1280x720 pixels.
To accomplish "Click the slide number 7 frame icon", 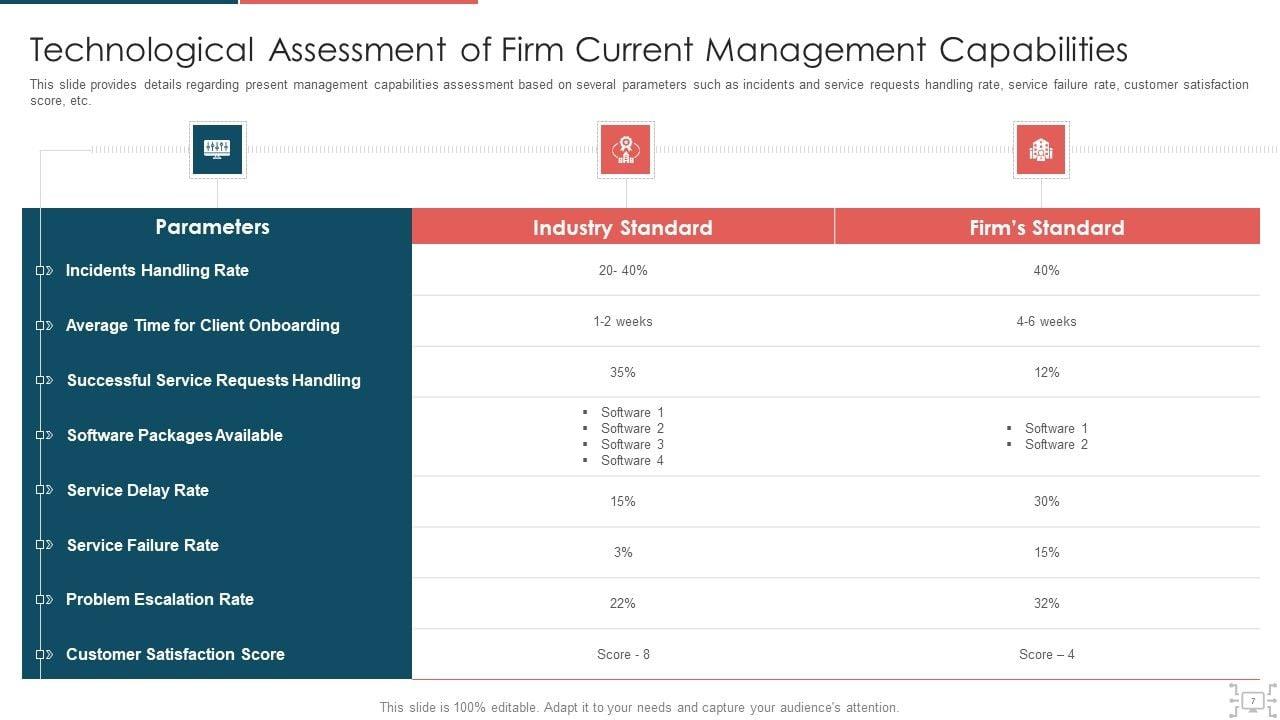I will [1252, 701].
